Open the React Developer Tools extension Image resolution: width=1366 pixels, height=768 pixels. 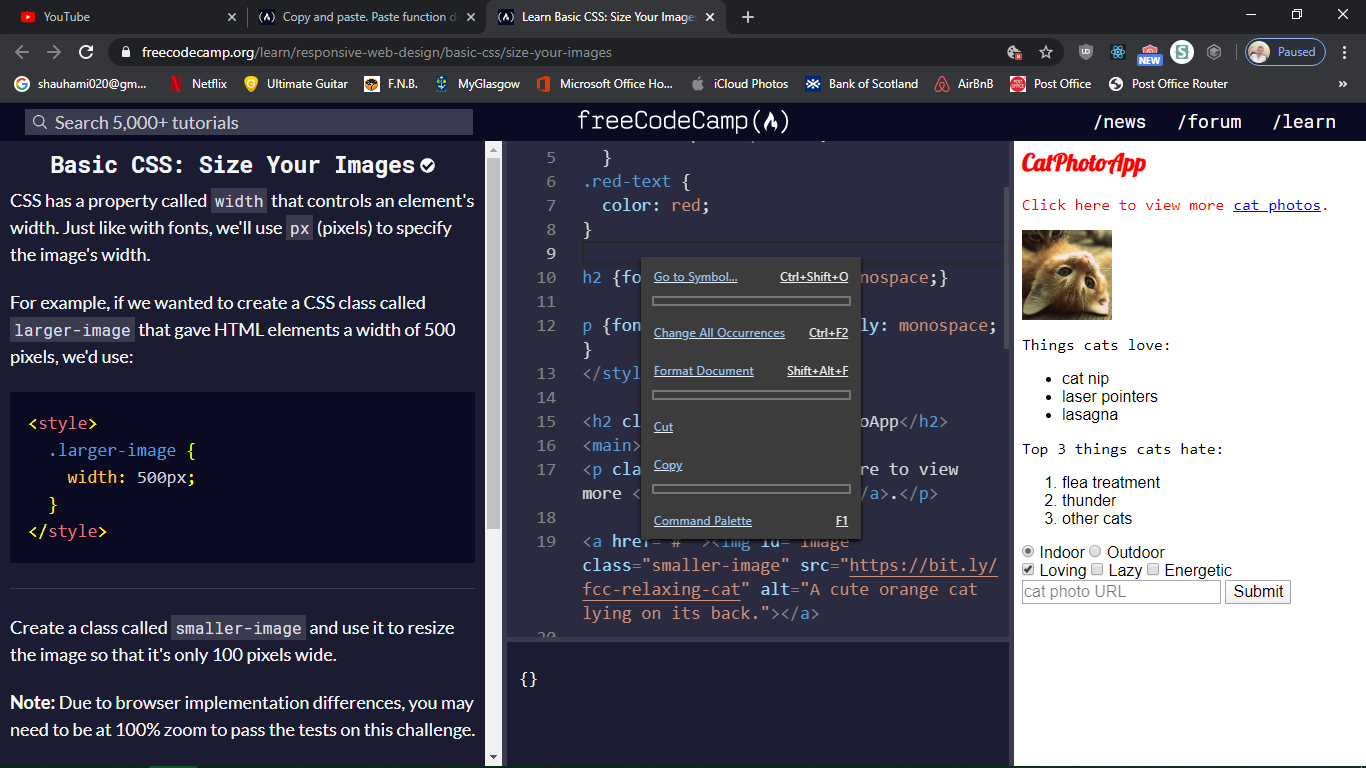click(1118, 52)
